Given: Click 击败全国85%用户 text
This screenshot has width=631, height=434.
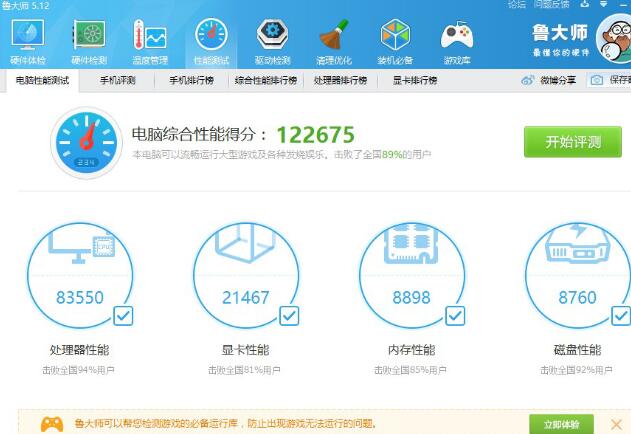Looking at the screenshot, I should click(410, 370).
